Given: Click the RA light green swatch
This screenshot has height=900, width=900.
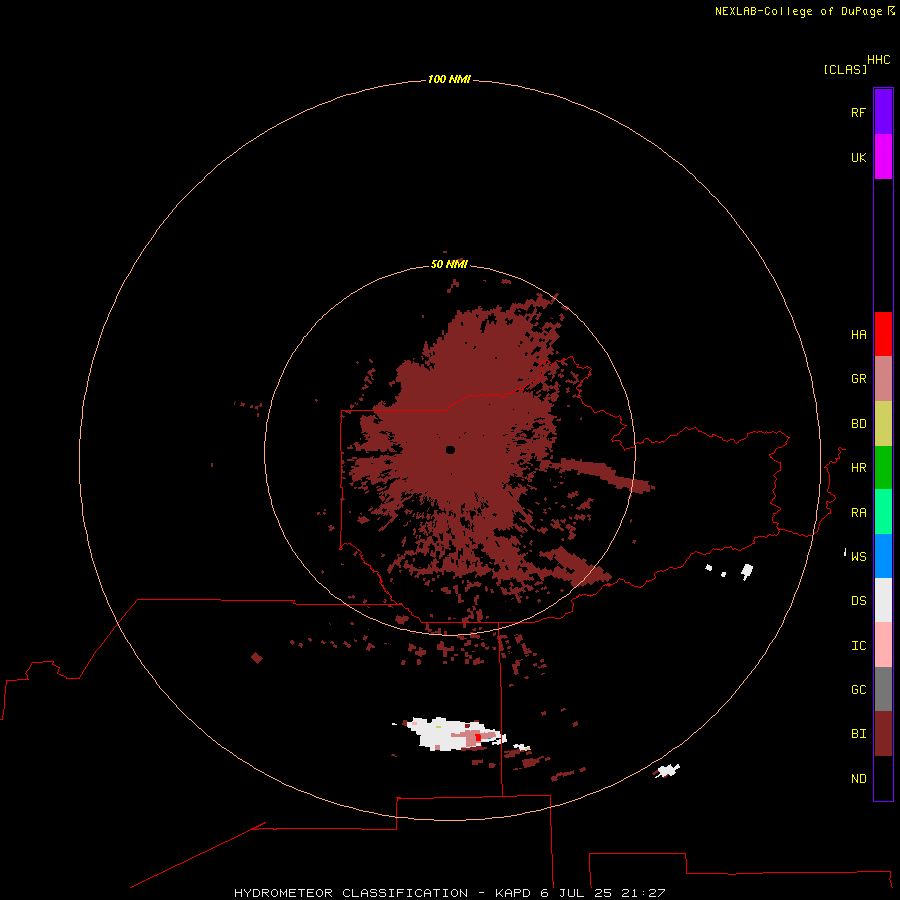Looking at the screenshot, I should tap(883, 512).
